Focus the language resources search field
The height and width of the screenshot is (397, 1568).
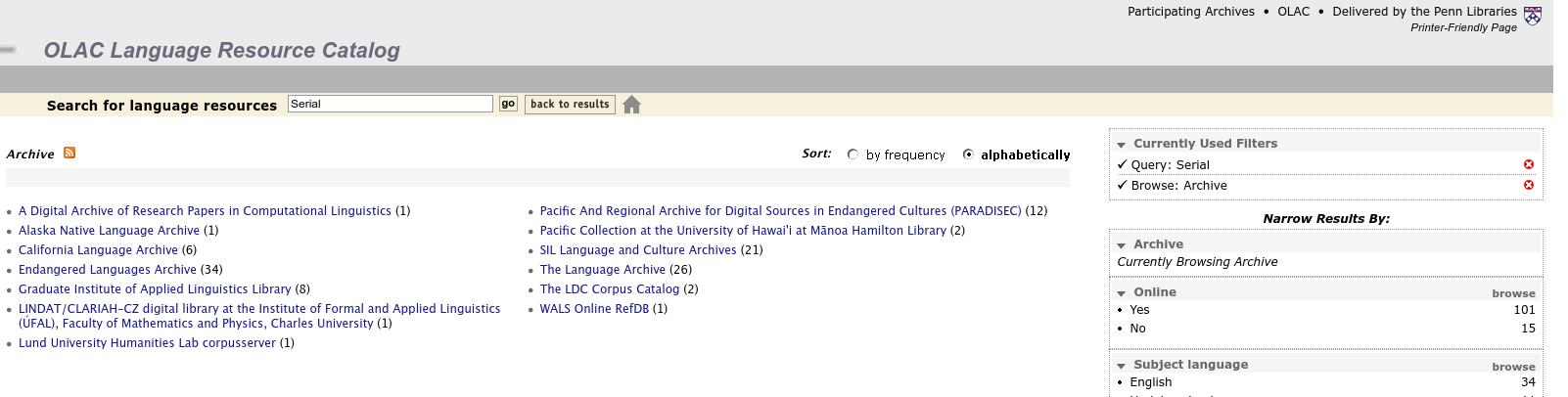[x=391, y=104]
